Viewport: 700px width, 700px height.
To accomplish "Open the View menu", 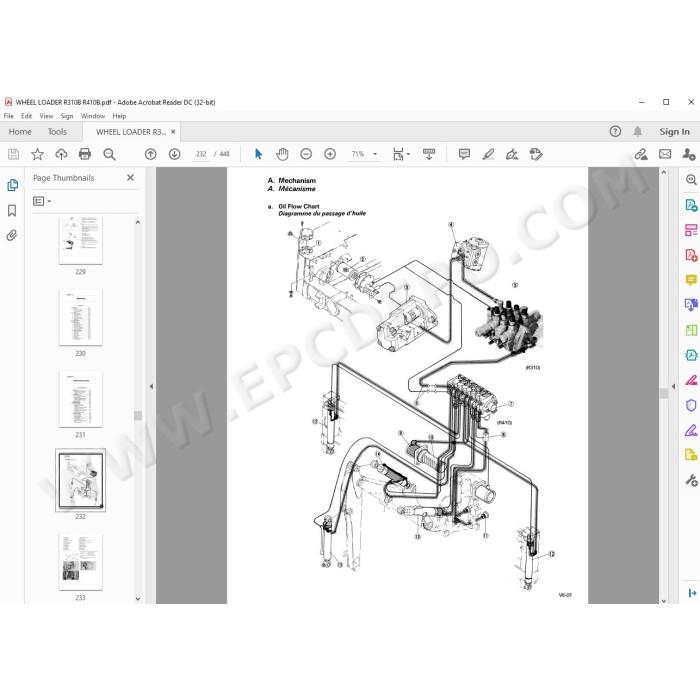I will tap(46, 116).
